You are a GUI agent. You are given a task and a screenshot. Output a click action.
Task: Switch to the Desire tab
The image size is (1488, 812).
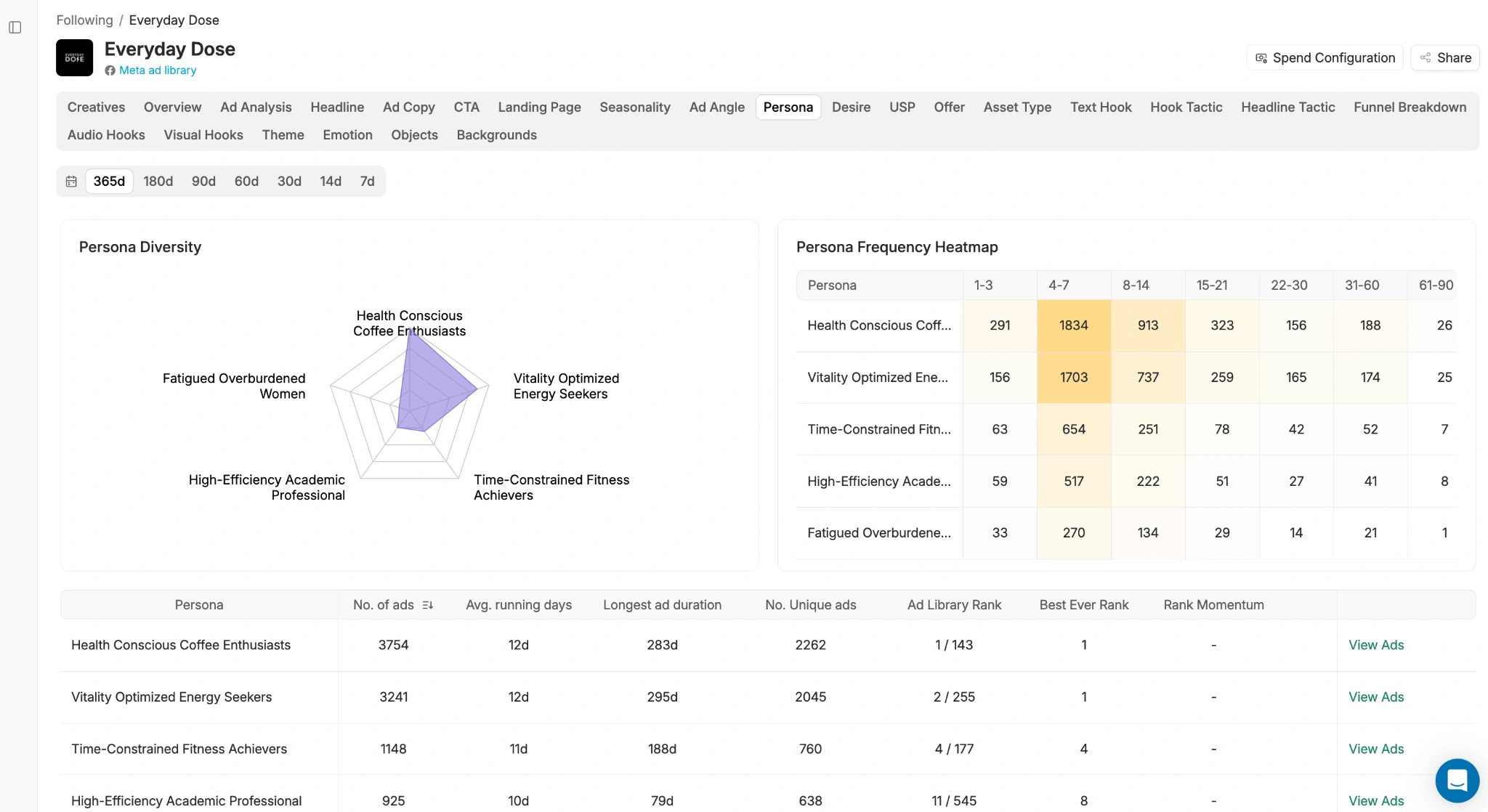[851, 107]
